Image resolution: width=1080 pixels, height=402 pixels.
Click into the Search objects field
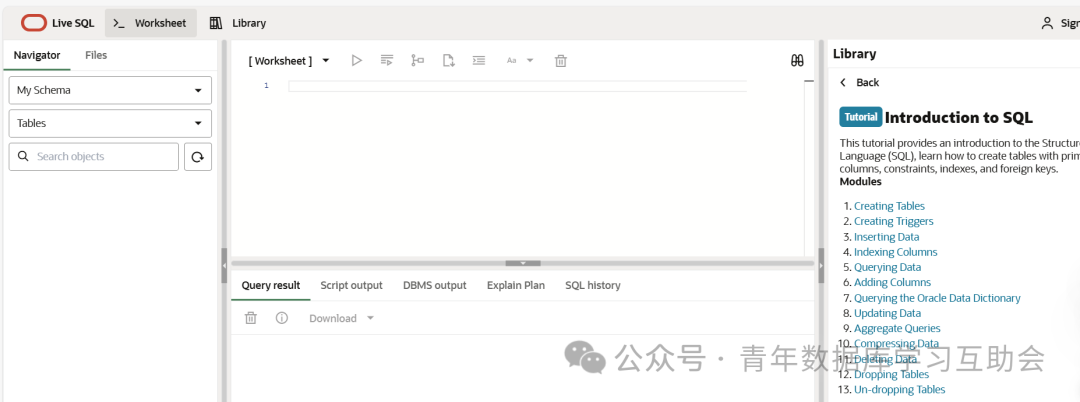pos(94,157)
